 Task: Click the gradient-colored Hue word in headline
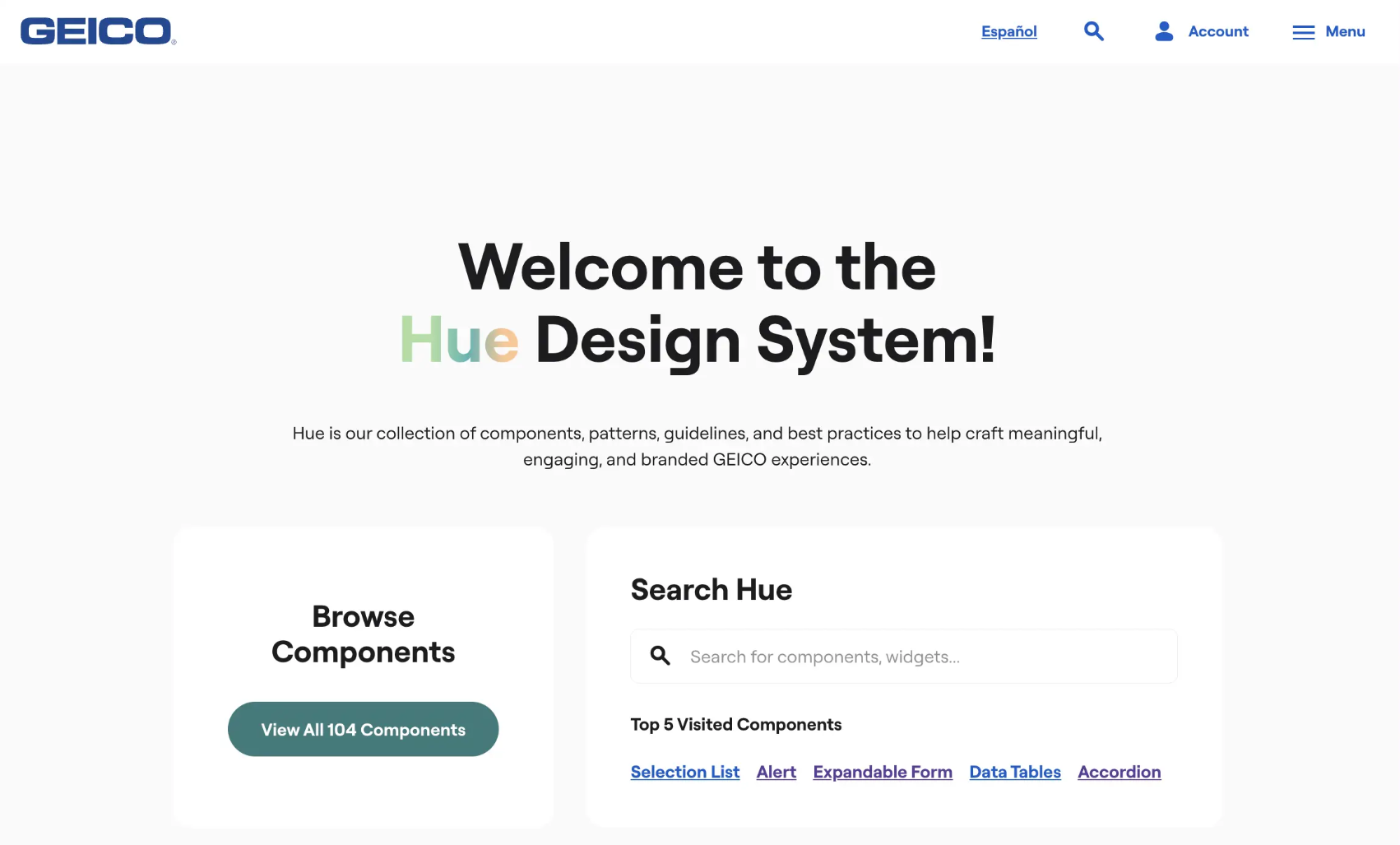click(x=459, y=340)
